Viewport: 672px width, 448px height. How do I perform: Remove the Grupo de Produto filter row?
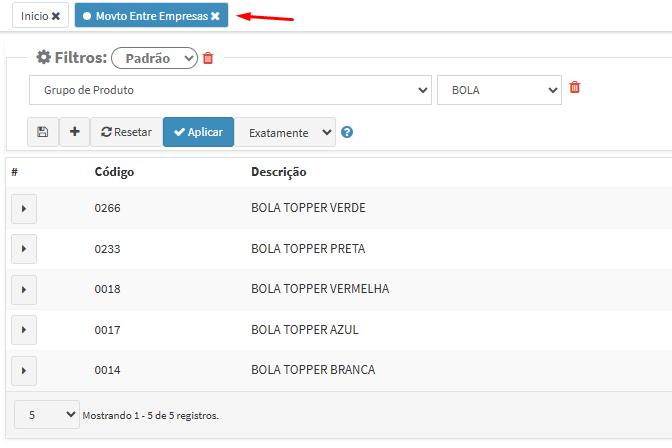[x=574, y=88]
